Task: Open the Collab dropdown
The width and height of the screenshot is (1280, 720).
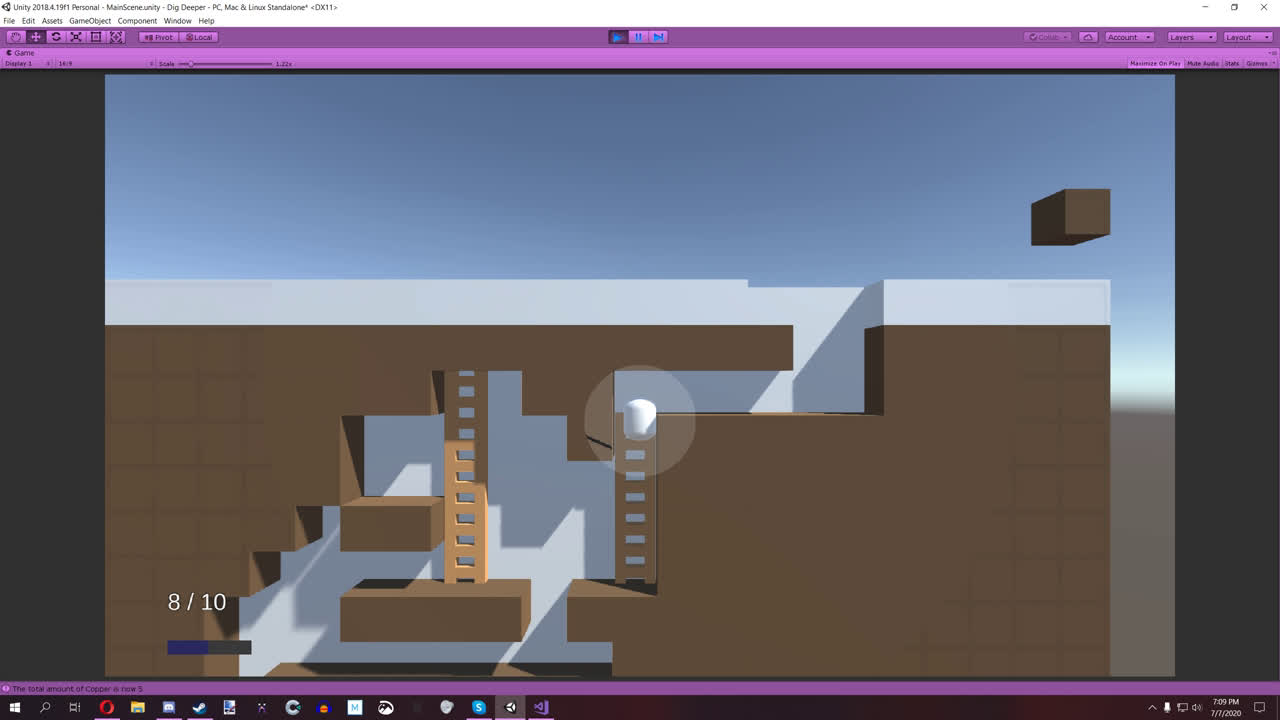Action: pos(1048,37)
